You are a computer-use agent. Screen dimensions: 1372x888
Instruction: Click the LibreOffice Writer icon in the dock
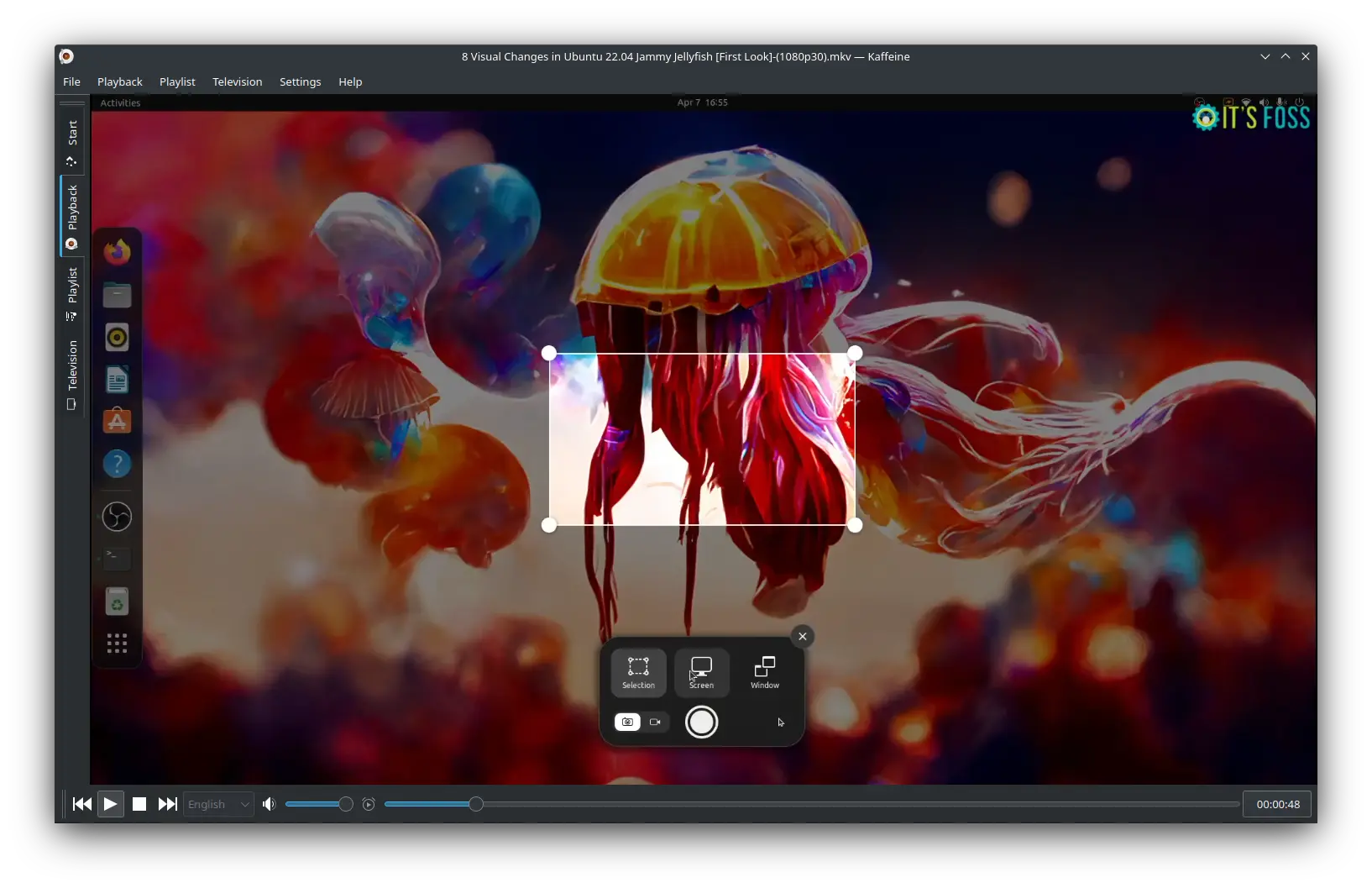(117, 380)
